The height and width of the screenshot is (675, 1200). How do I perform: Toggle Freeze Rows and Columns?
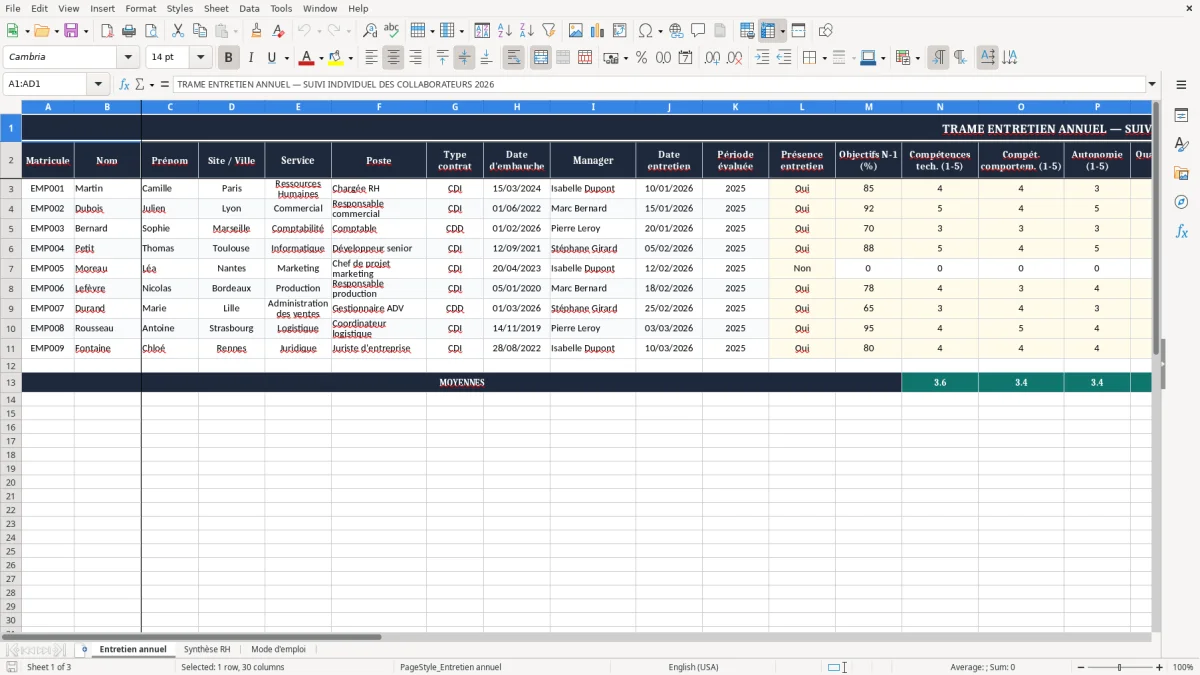click(x=768, y=31)
